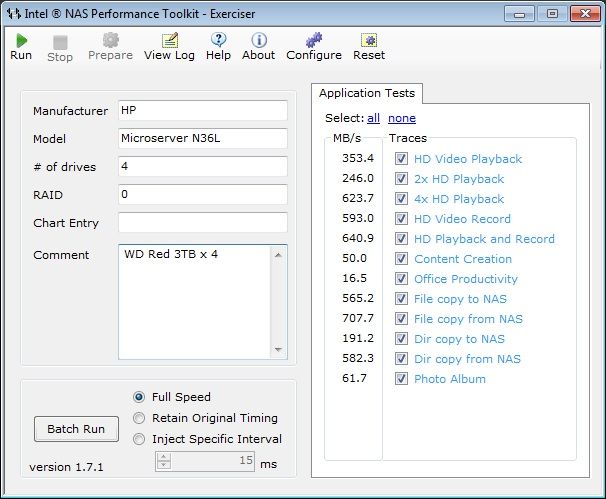Viewport: 606px width, 499px height.
Task: Choose Inject Specific Interval radio button
Action: pos(140,439)
